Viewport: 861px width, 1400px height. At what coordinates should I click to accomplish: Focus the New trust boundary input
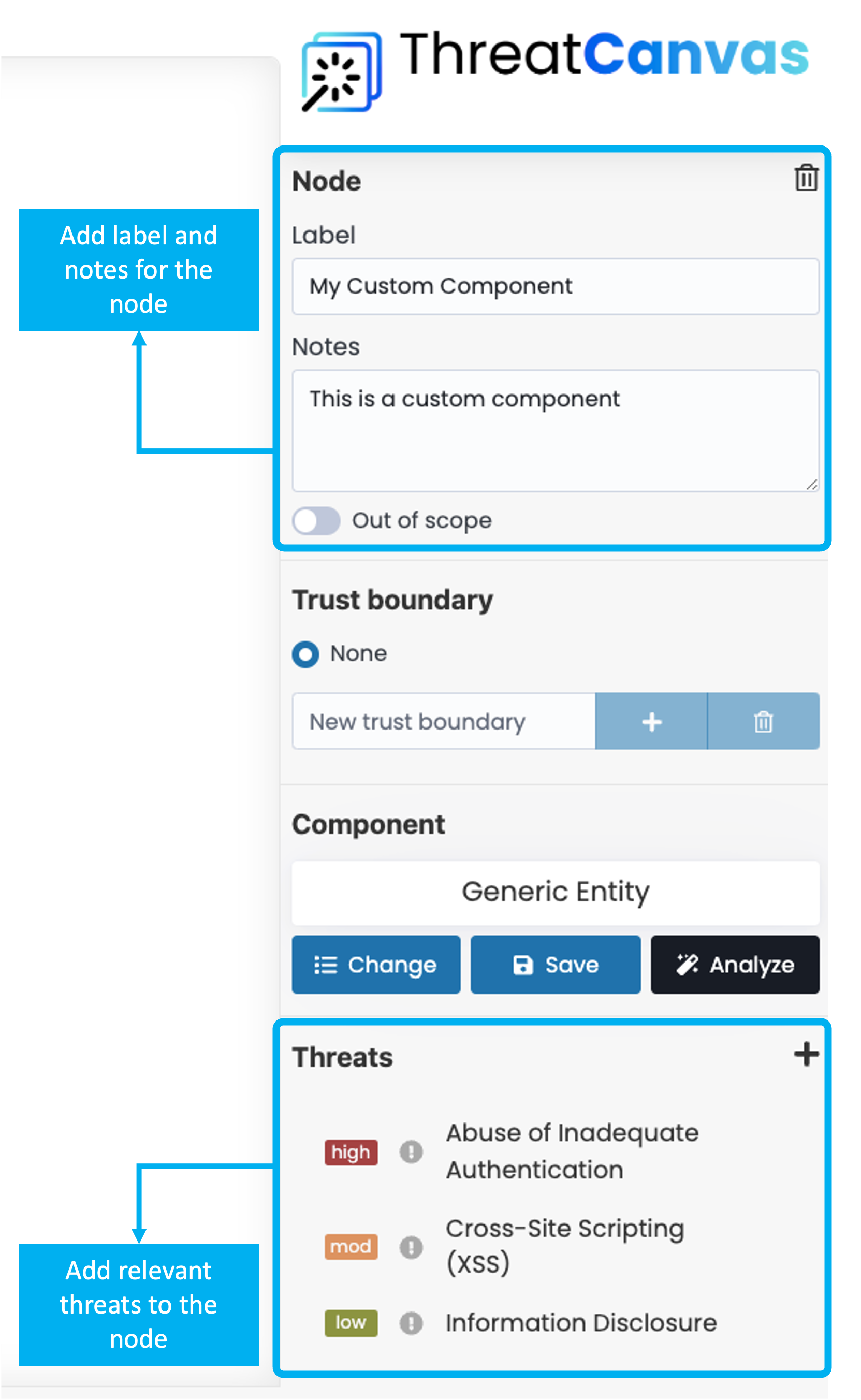pos(444,721)
